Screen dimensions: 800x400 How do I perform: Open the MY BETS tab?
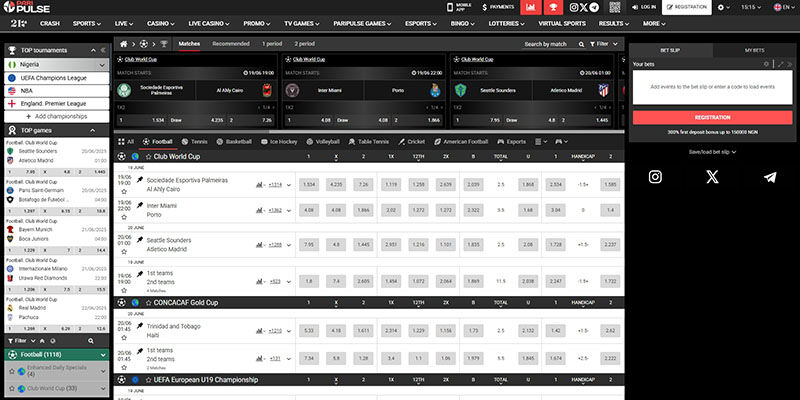[755, 51]
